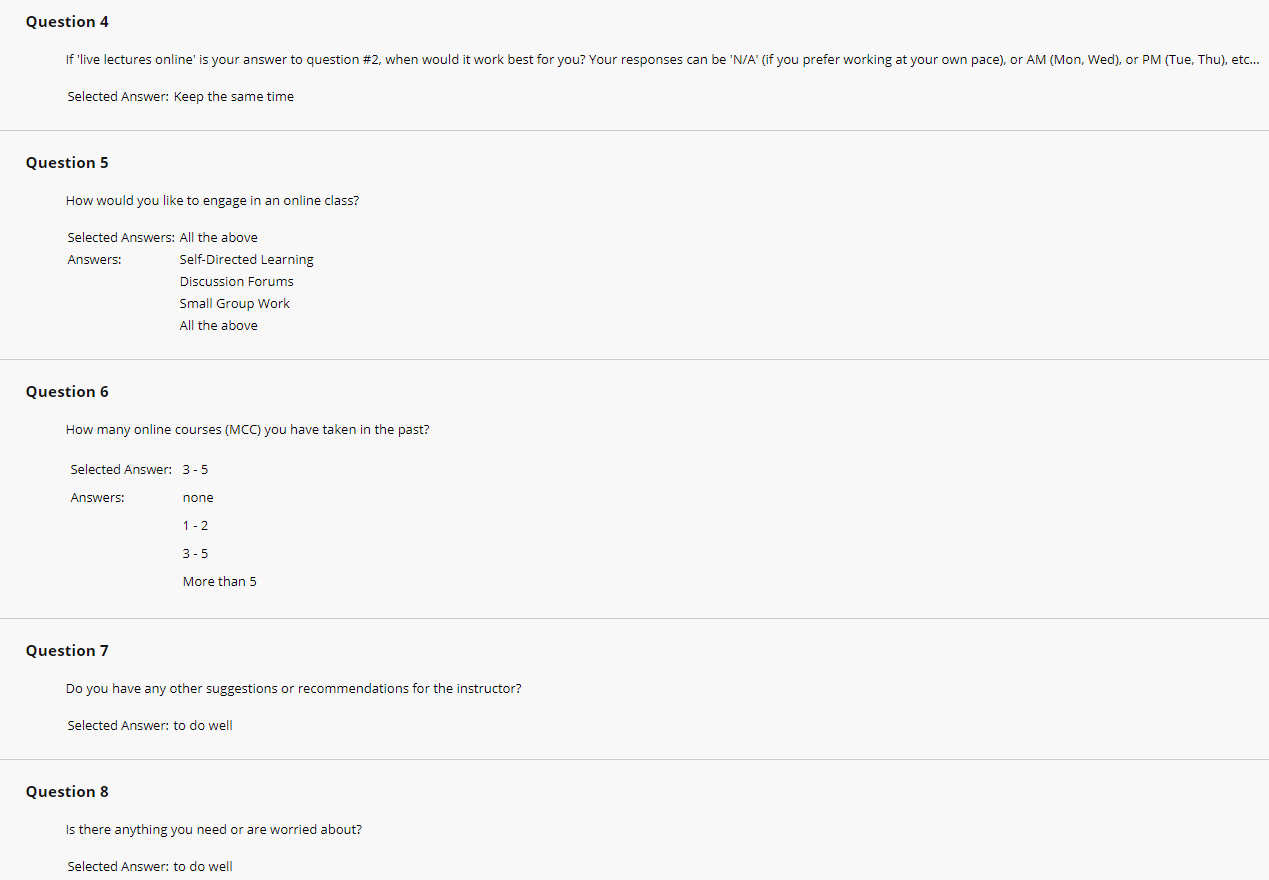
Task: Click the selected 'All the above' answer
Action: [219, 238]
